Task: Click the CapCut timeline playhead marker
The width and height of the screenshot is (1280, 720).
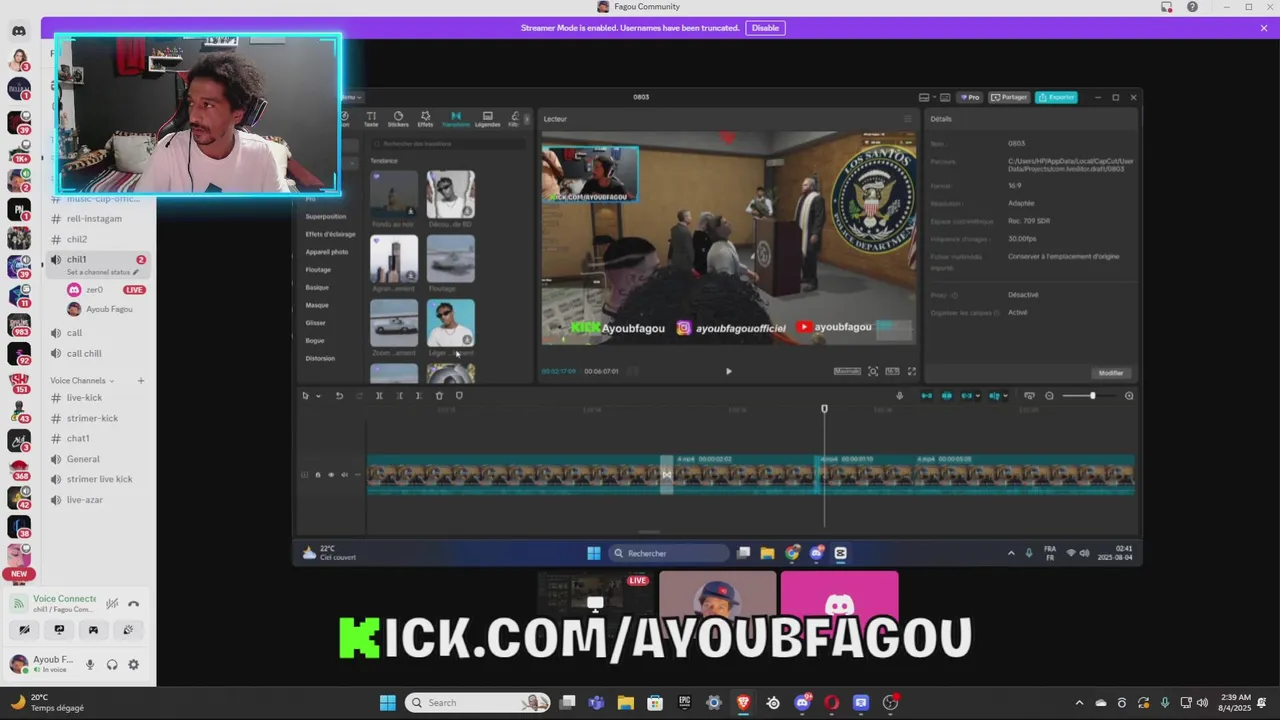Action: click(824, 409)
